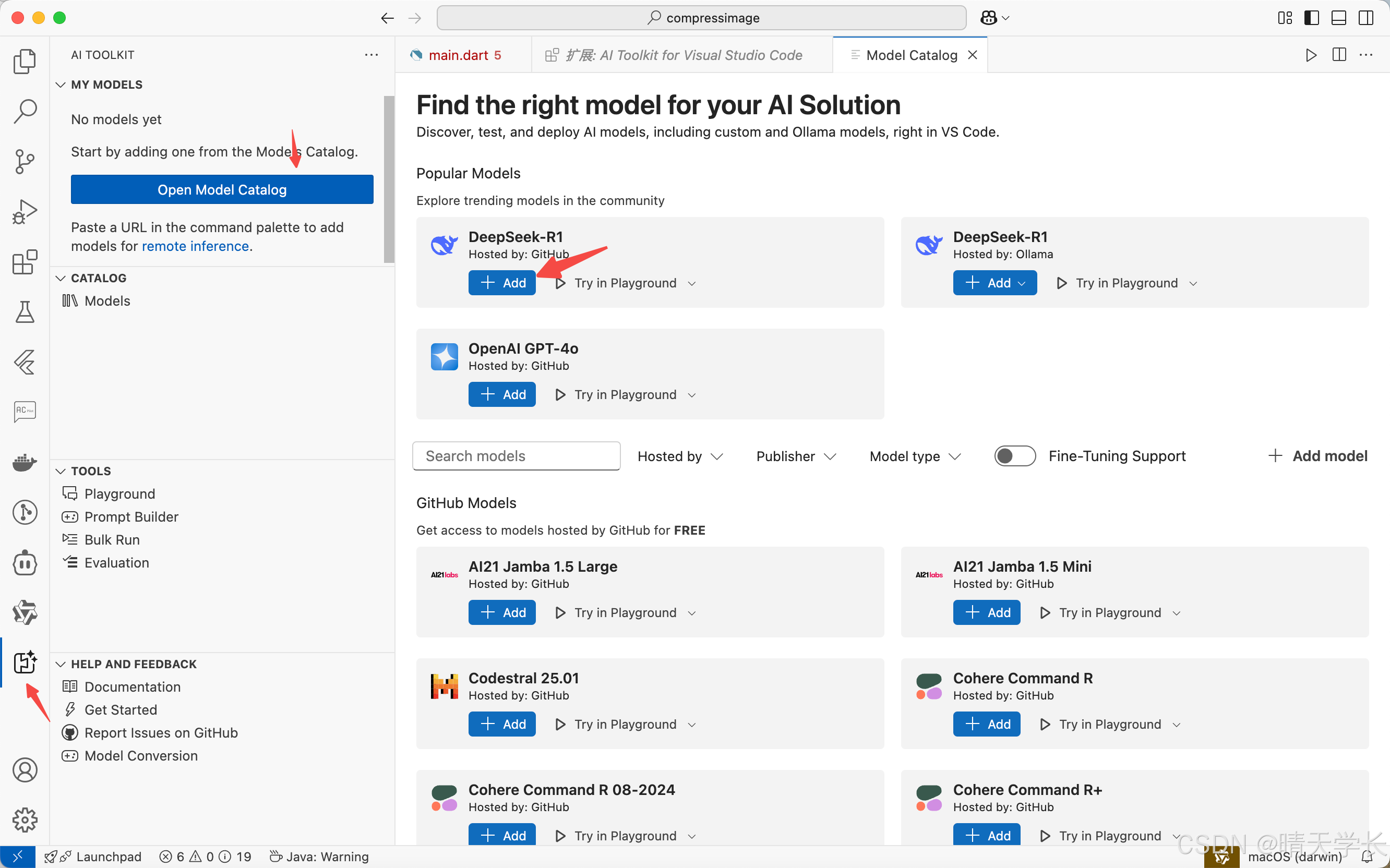Try AI21 Jamba 1.5 Large in Playground
Screen dimensions: 1390x868
[x=617, y=612]
